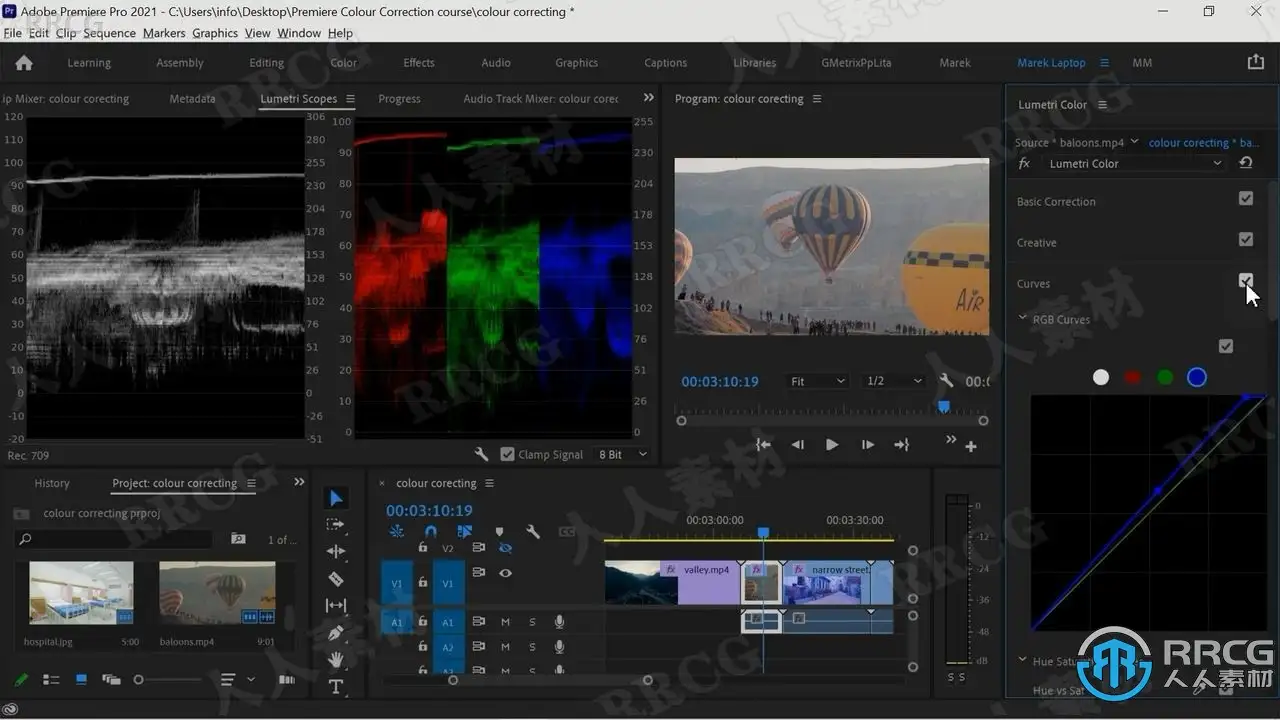
Task: Open the Sequence menu
Action: point(109,33)
